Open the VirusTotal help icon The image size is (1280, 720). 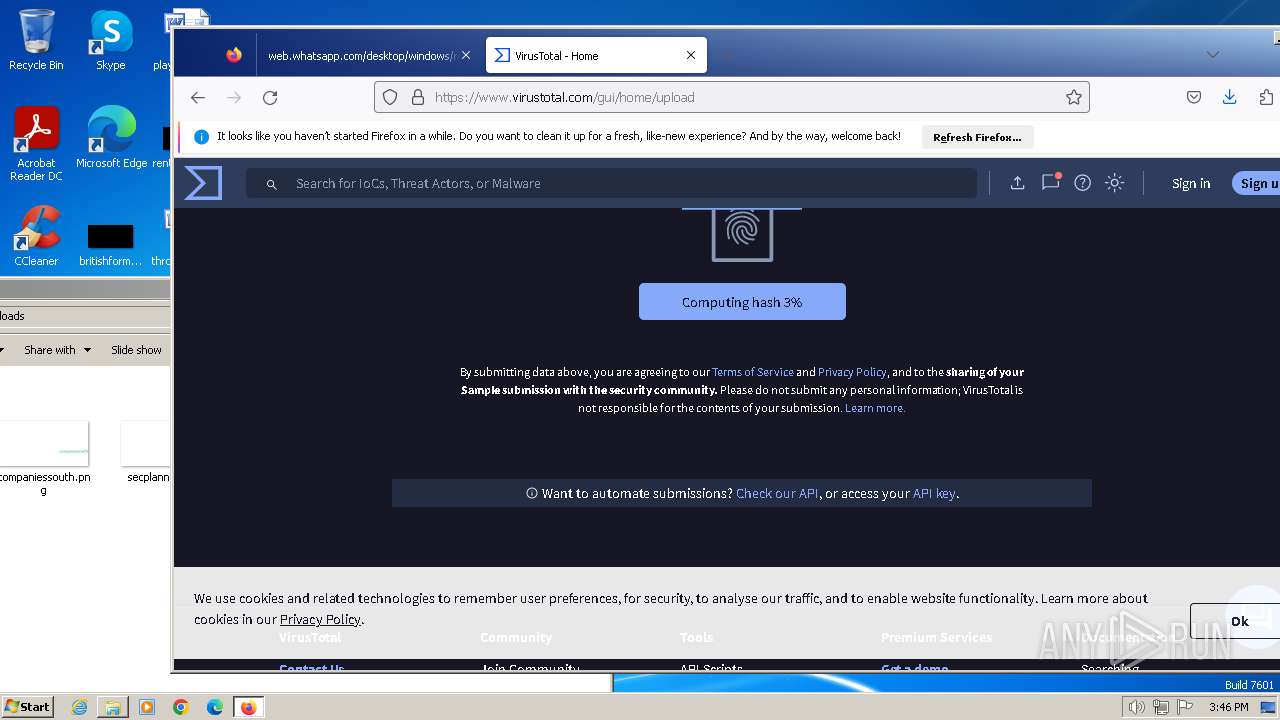[1082, 183]
